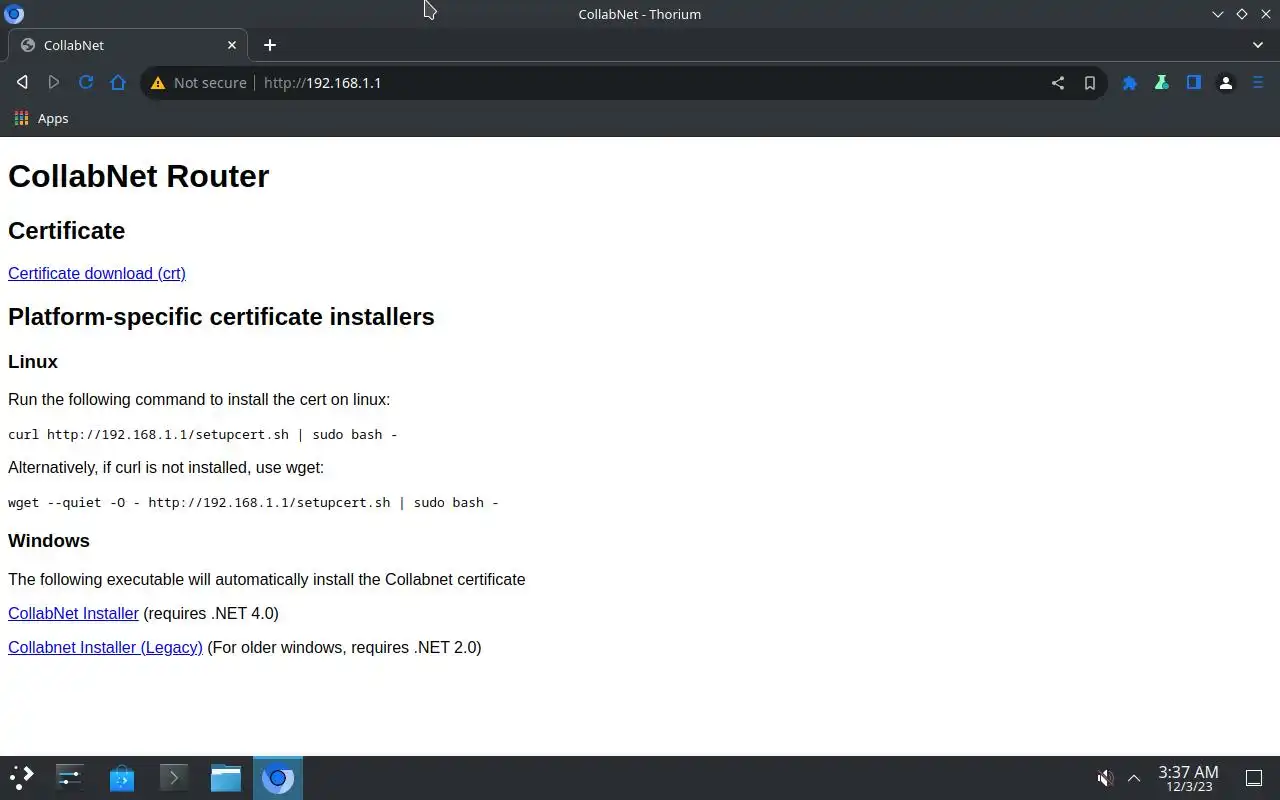
Task: Open the Apps bookmarks shortcut
Action: 42,118
